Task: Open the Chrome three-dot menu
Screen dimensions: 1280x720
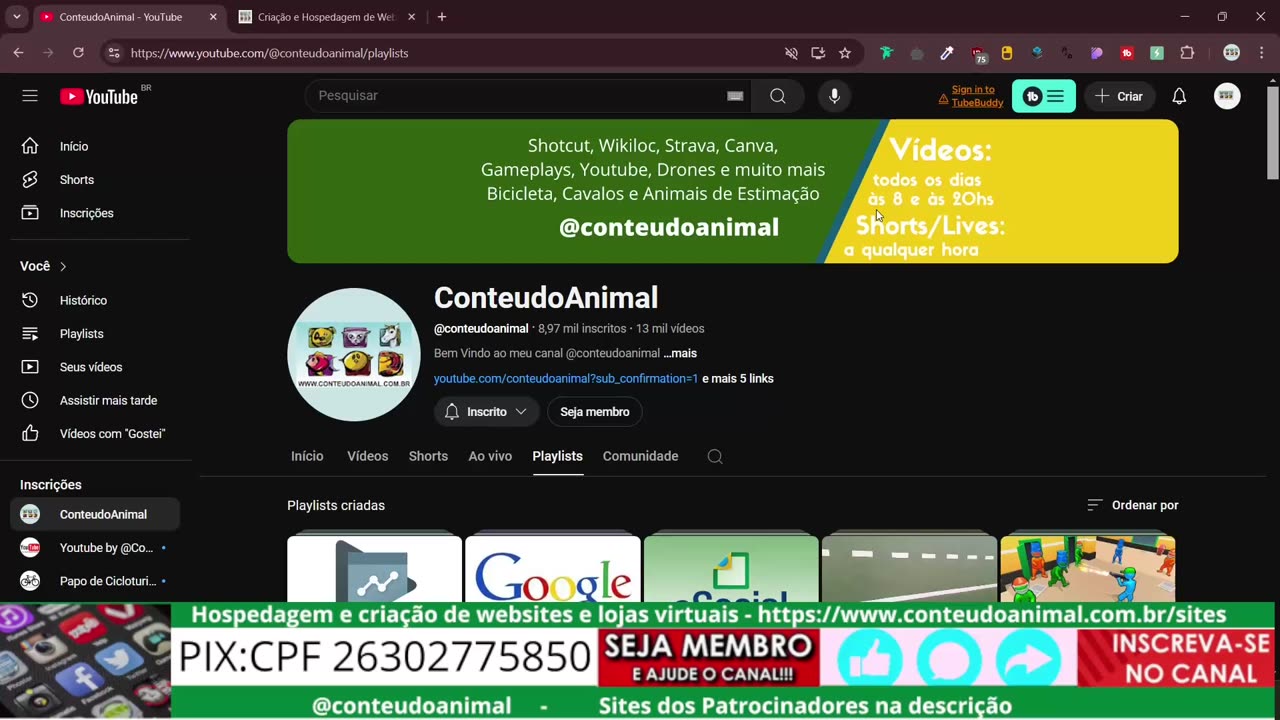Action: [x=1260, y=53]
